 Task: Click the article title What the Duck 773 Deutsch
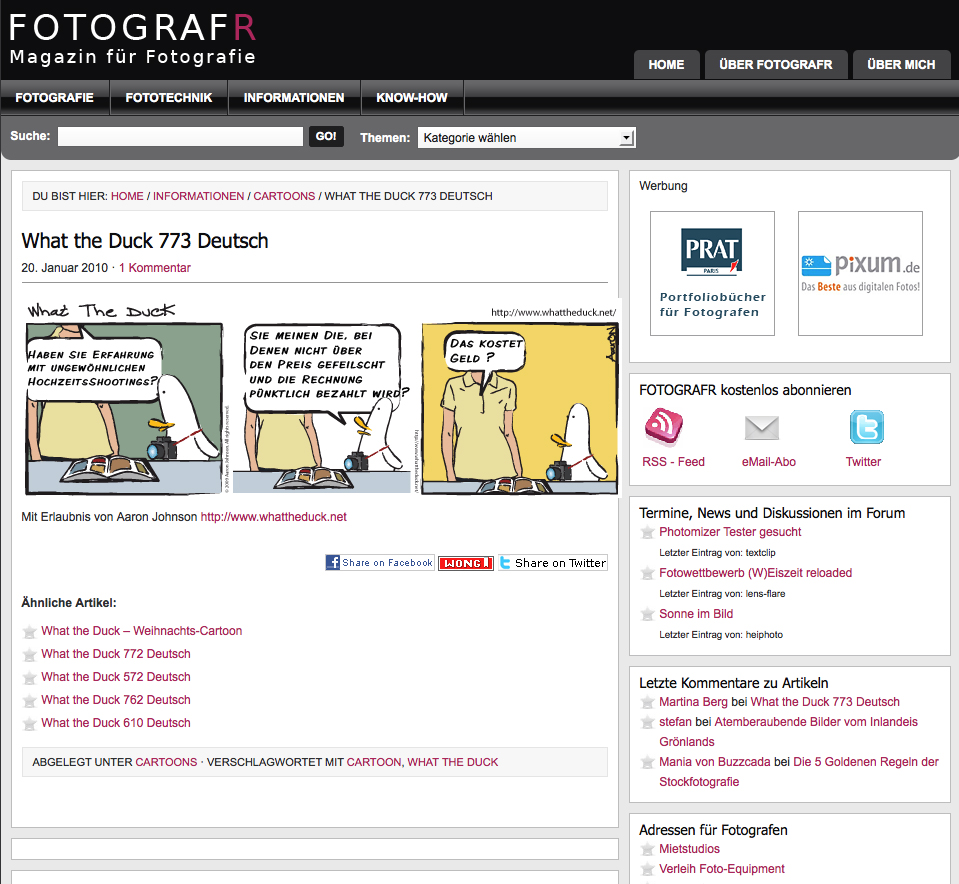coord(145,241)
